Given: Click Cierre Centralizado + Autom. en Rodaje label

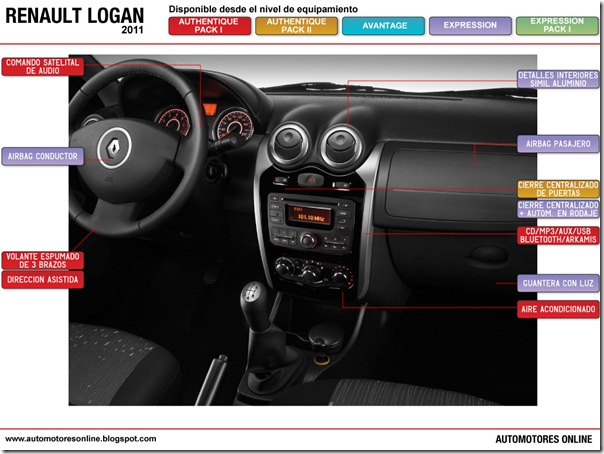Looking at the screenshot, I should point(558,209).
